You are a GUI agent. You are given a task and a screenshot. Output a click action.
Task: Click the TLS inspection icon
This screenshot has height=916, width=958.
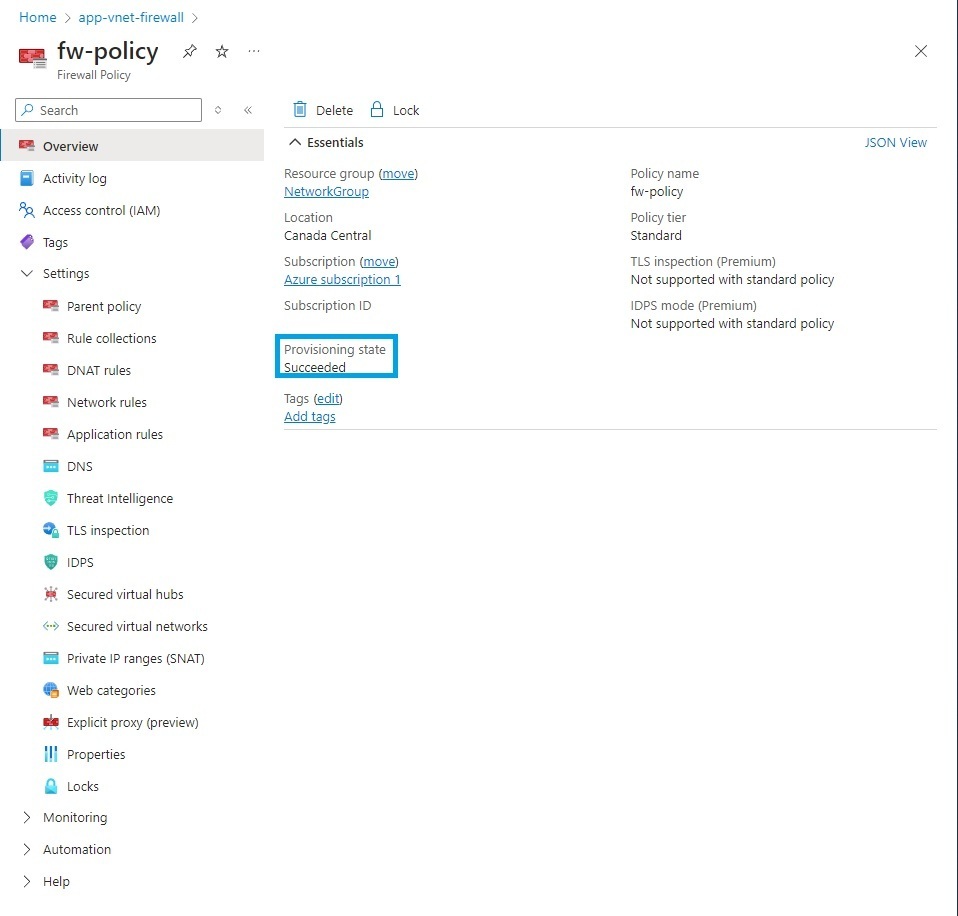[x=51, y=530]
